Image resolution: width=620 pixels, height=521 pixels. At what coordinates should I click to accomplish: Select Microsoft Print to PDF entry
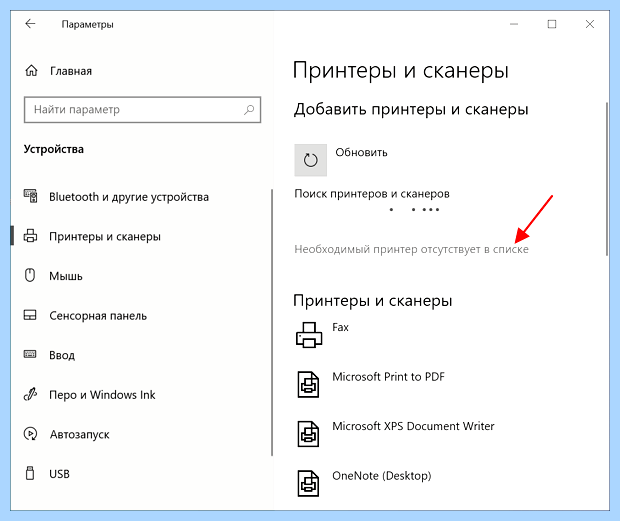[388, 377]
